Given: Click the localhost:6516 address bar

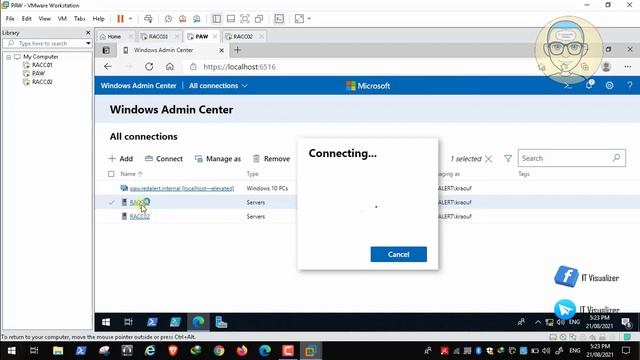Looking at the screenshot, I should [x=239, y=67].
